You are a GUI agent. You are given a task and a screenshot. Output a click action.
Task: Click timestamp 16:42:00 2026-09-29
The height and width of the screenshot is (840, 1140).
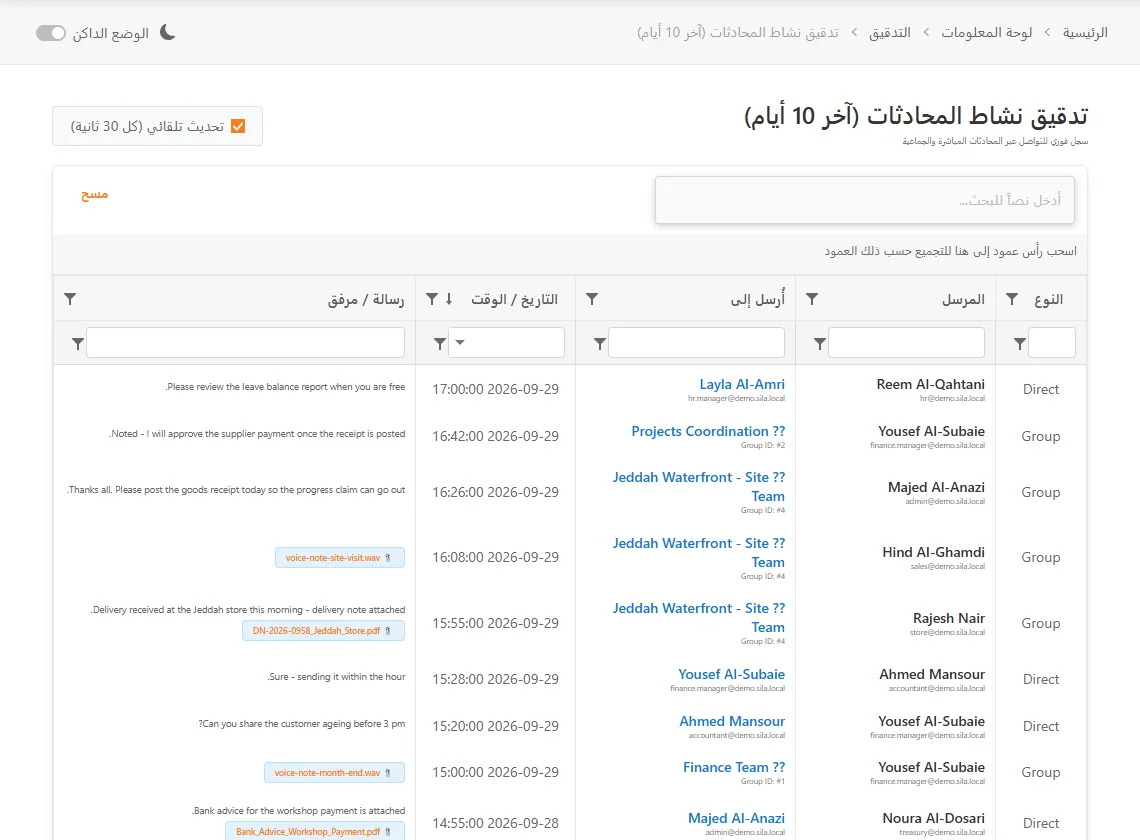pos(495,436)
